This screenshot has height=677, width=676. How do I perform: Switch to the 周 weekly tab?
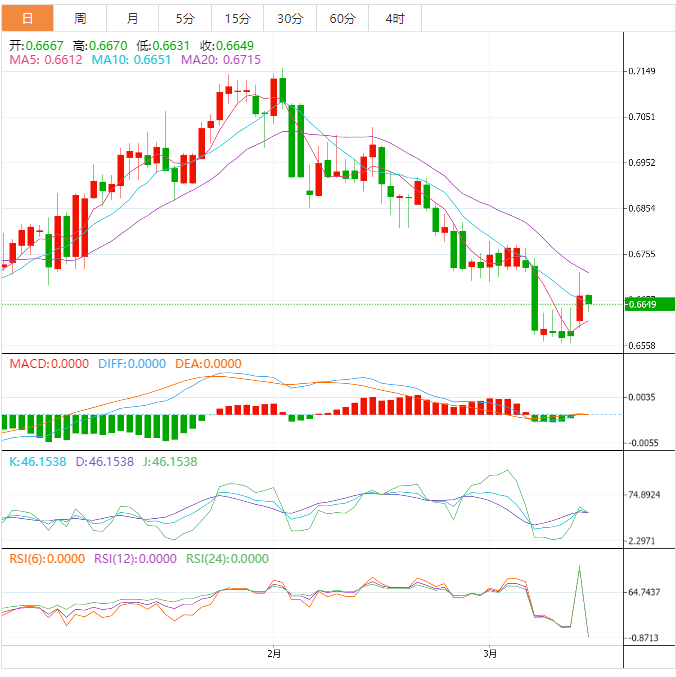click(x=80, y=18)
